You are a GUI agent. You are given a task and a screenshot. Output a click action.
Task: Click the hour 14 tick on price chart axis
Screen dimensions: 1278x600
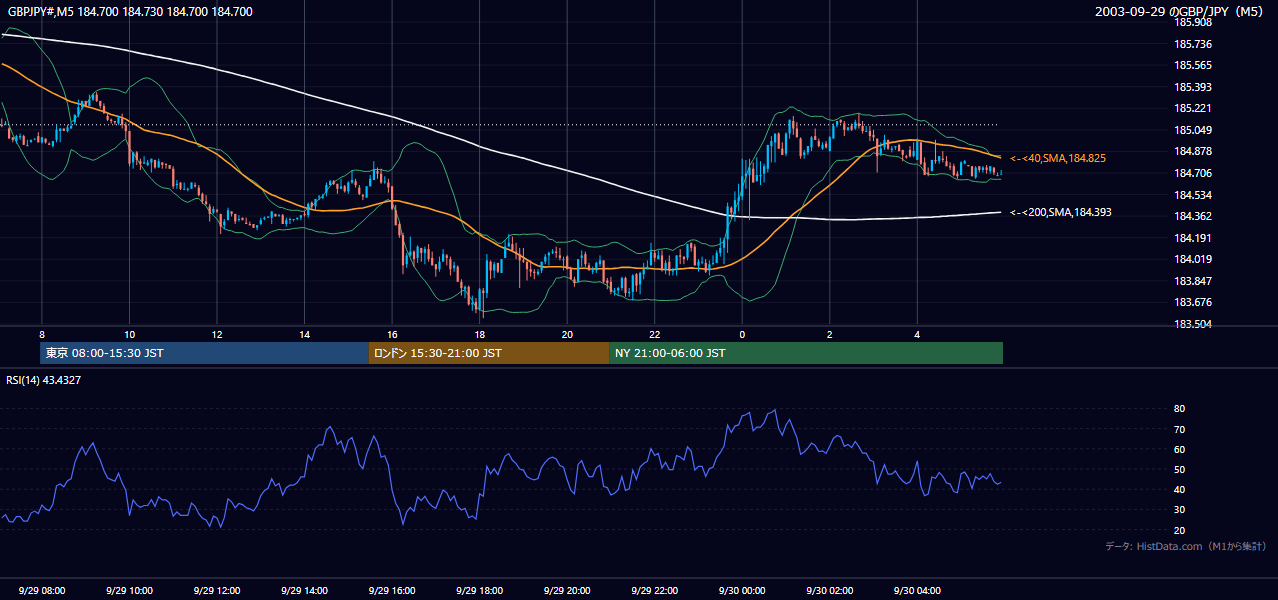(305, 334)
